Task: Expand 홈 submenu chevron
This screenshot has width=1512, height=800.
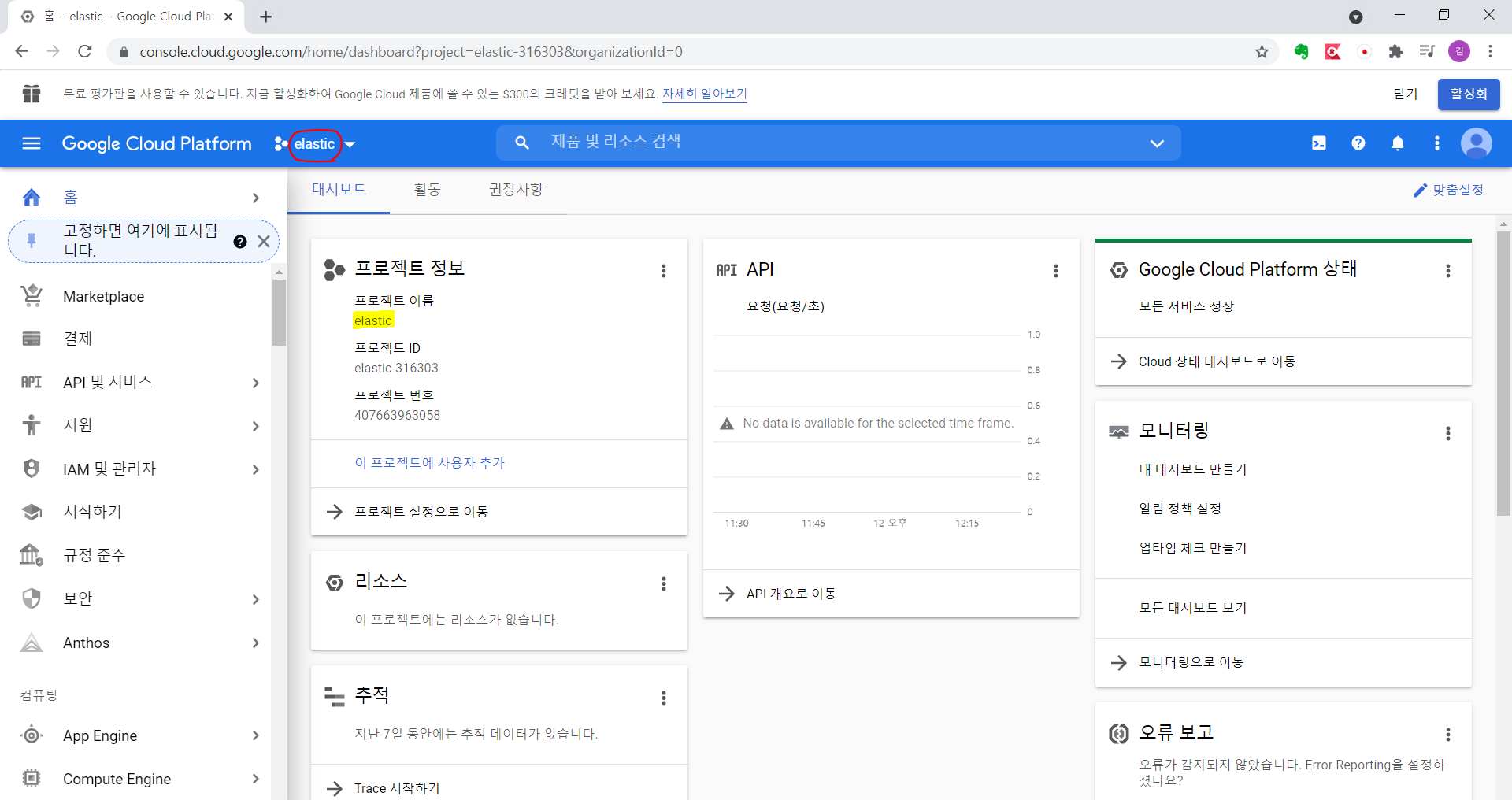Action: (x=256, y=198)
